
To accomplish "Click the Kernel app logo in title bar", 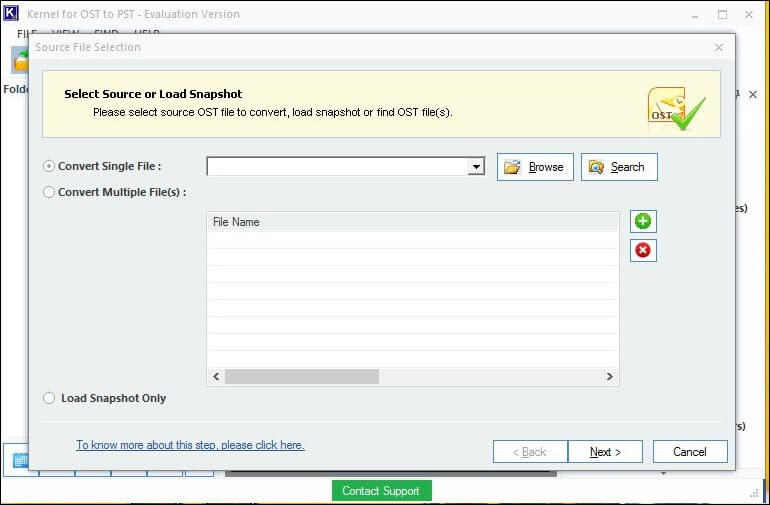I will (10, 13).
